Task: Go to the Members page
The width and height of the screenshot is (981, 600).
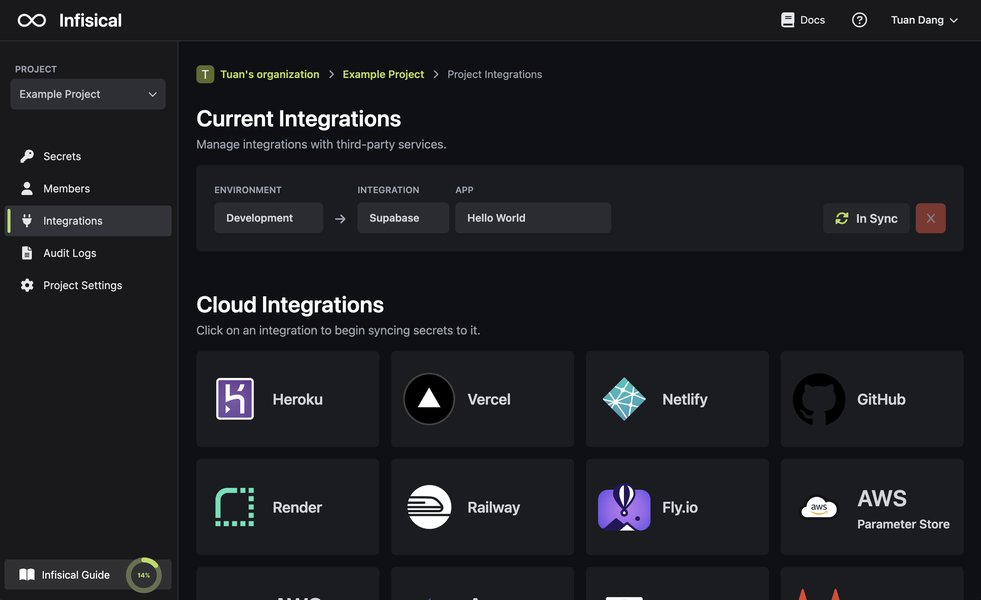Action: pos(88,188)
